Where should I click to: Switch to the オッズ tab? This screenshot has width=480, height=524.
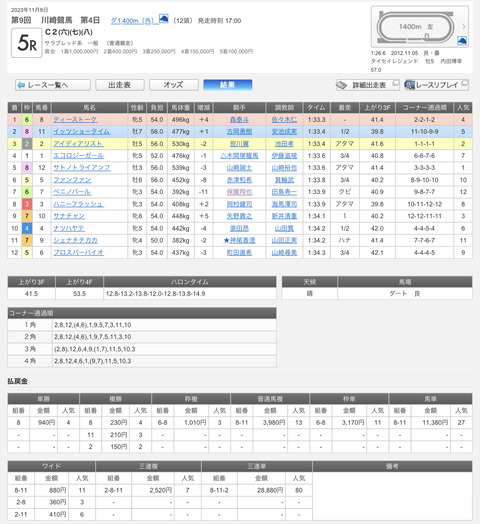click(x=173, y=85)
